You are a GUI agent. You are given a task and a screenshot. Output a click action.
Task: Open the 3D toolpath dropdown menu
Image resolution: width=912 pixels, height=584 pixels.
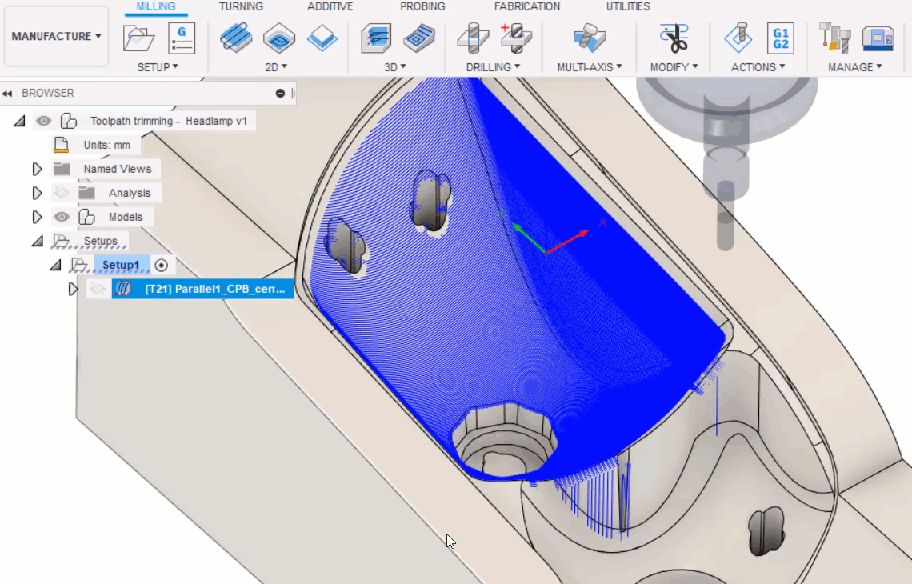(x=394, y=67)
